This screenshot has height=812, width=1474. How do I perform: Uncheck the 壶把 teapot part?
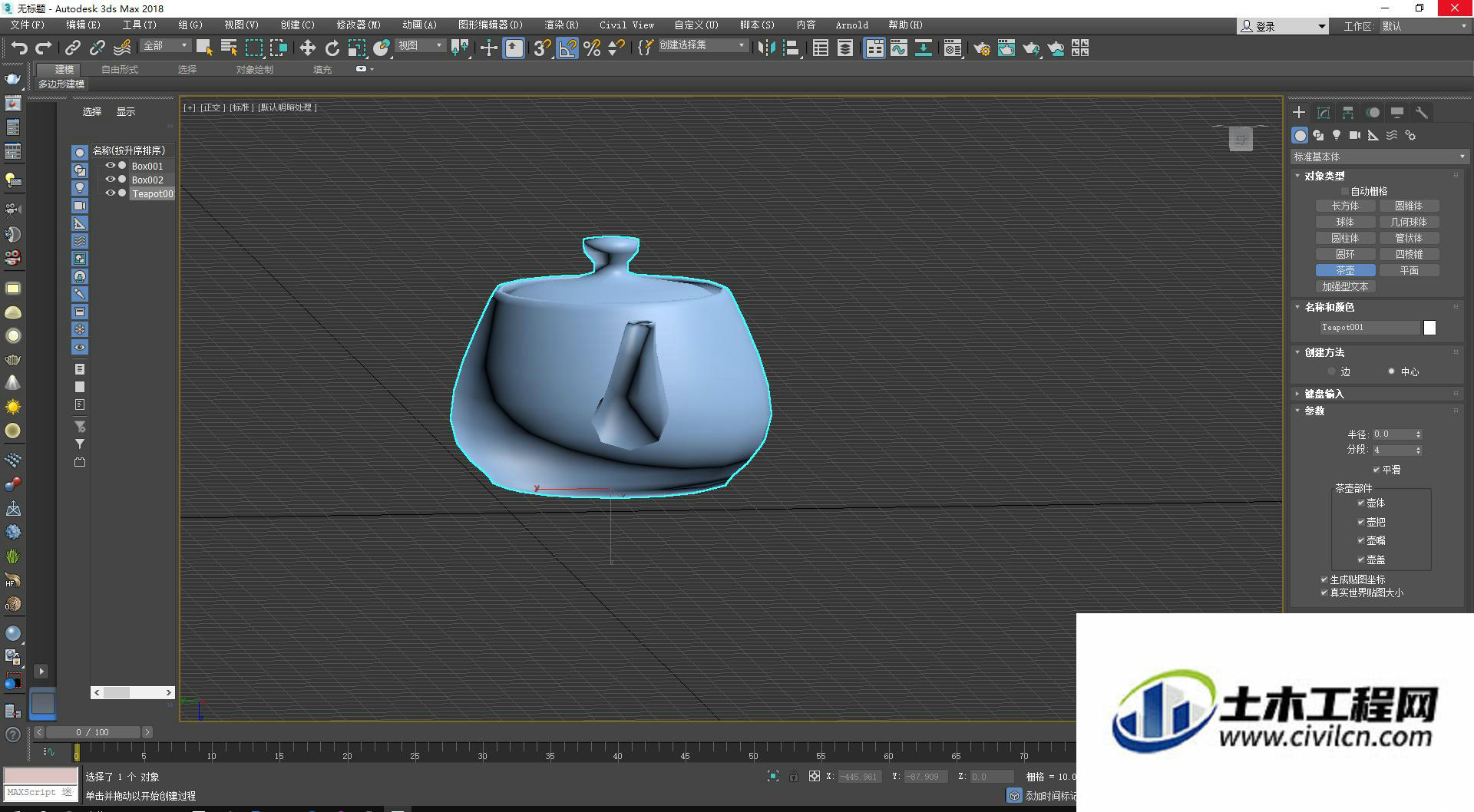pyautogui.click(x=1361, y=522)
